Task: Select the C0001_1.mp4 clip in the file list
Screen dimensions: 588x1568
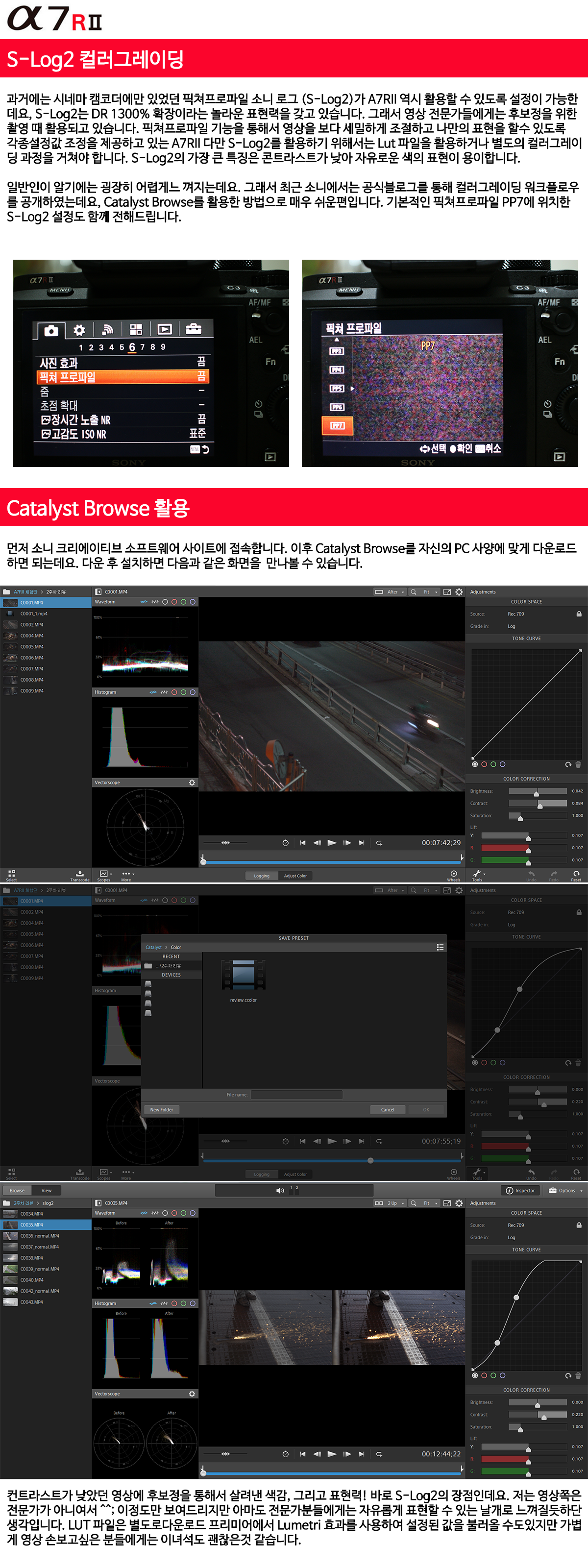Action: tap(46, 613)
